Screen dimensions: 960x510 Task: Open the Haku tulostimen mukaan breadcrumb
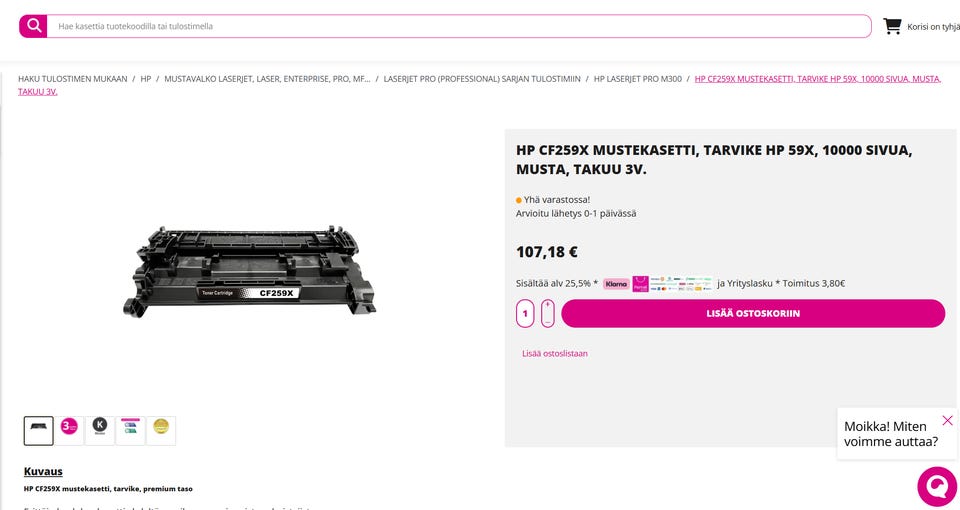tap(73, 79)
